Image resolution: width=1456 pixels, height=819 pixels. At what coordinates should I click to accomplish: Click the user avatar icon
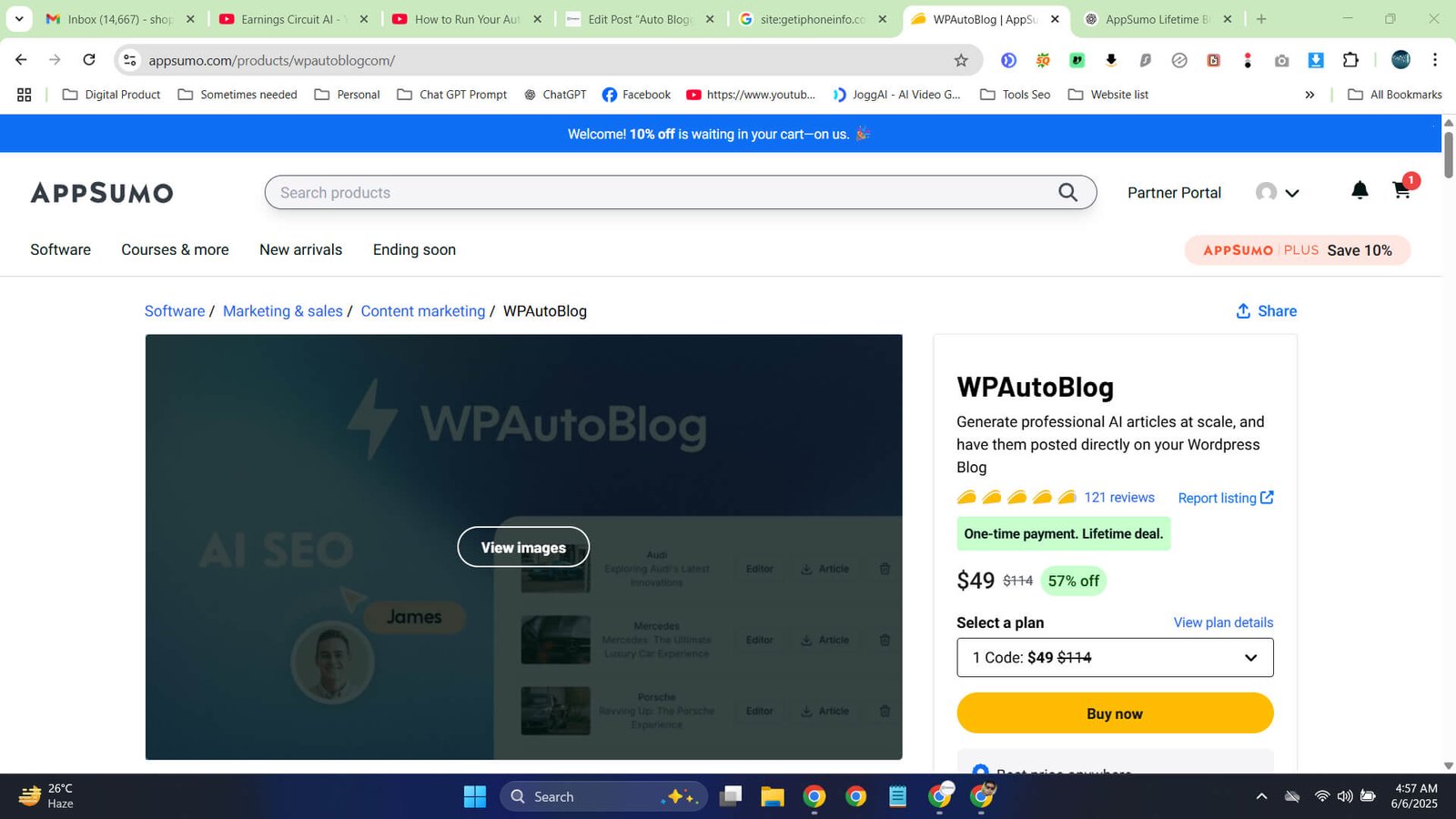(1266, 192)
